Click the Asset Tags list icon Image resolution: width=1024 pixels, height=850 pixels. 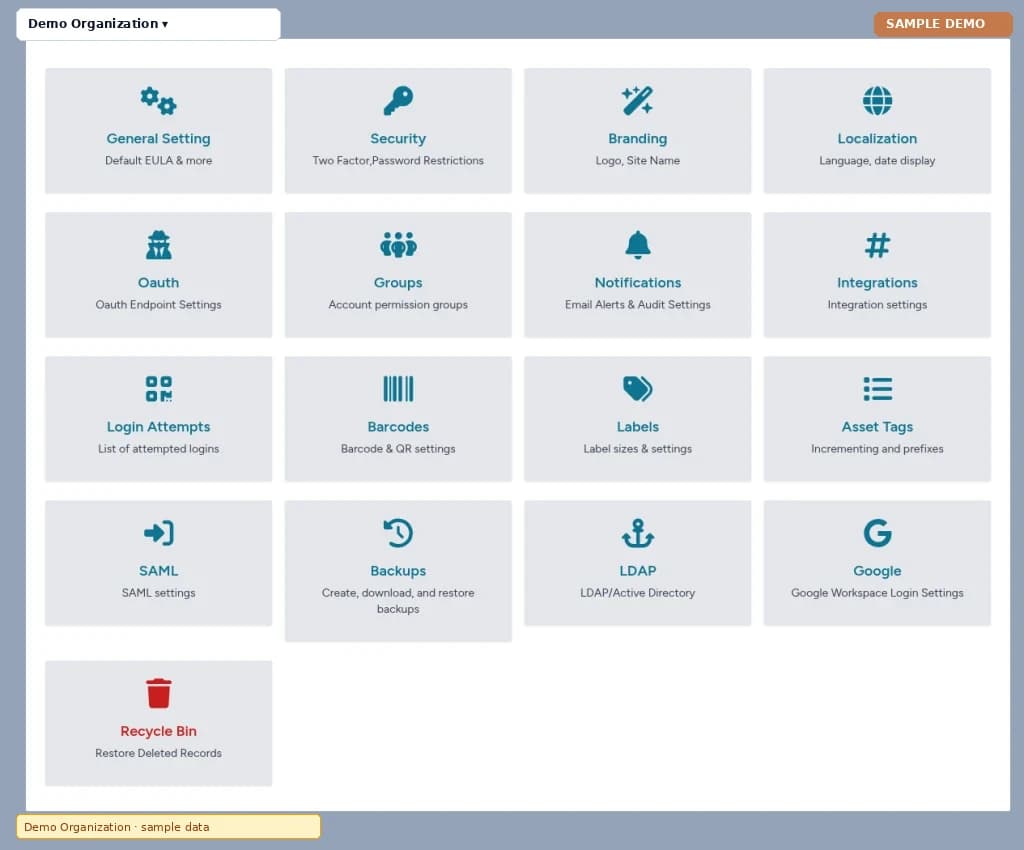tap(877, 389)
